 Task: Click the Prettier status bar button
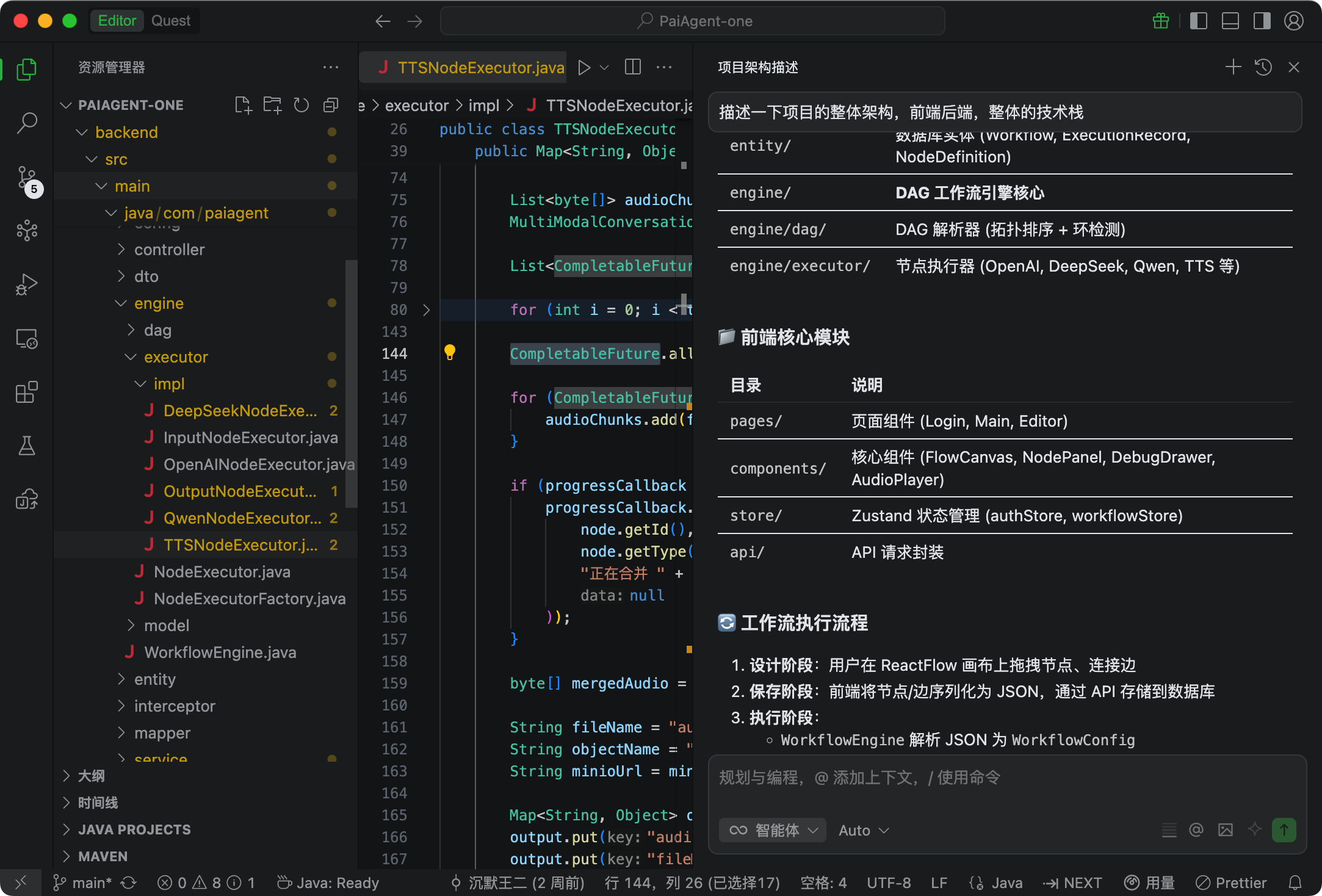click(x=1231, y=883)
